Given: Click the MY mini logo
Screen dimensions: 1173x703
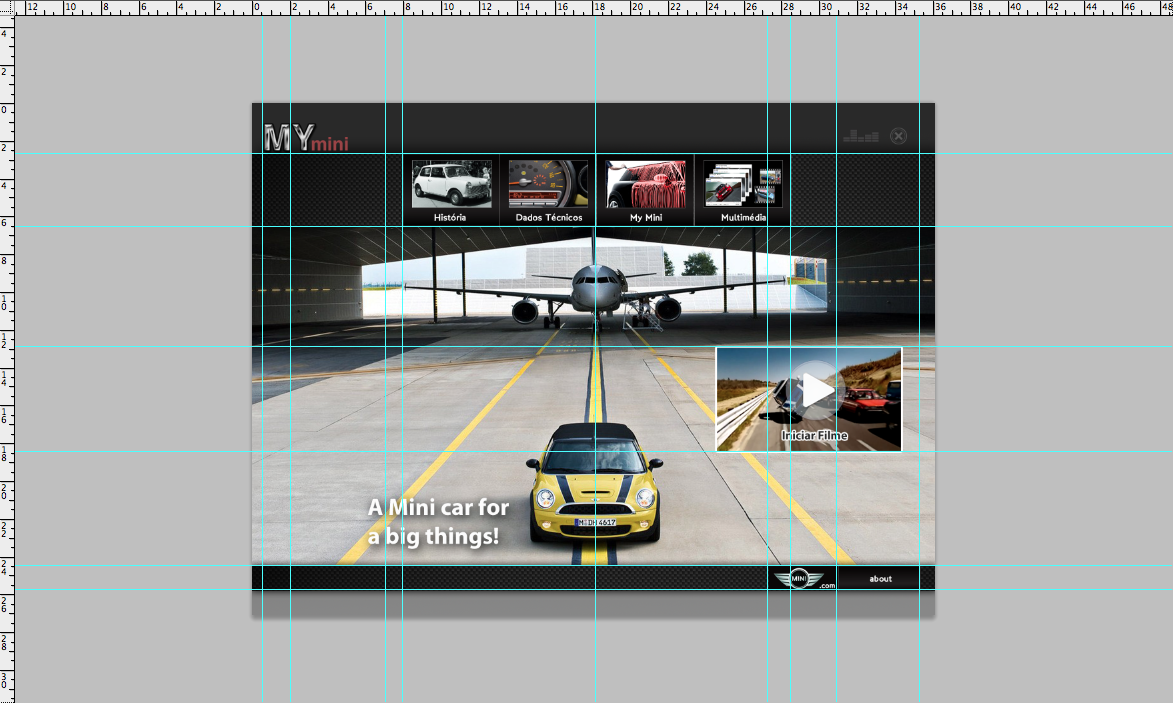Looking at the screenshot, I should [306, 138].
